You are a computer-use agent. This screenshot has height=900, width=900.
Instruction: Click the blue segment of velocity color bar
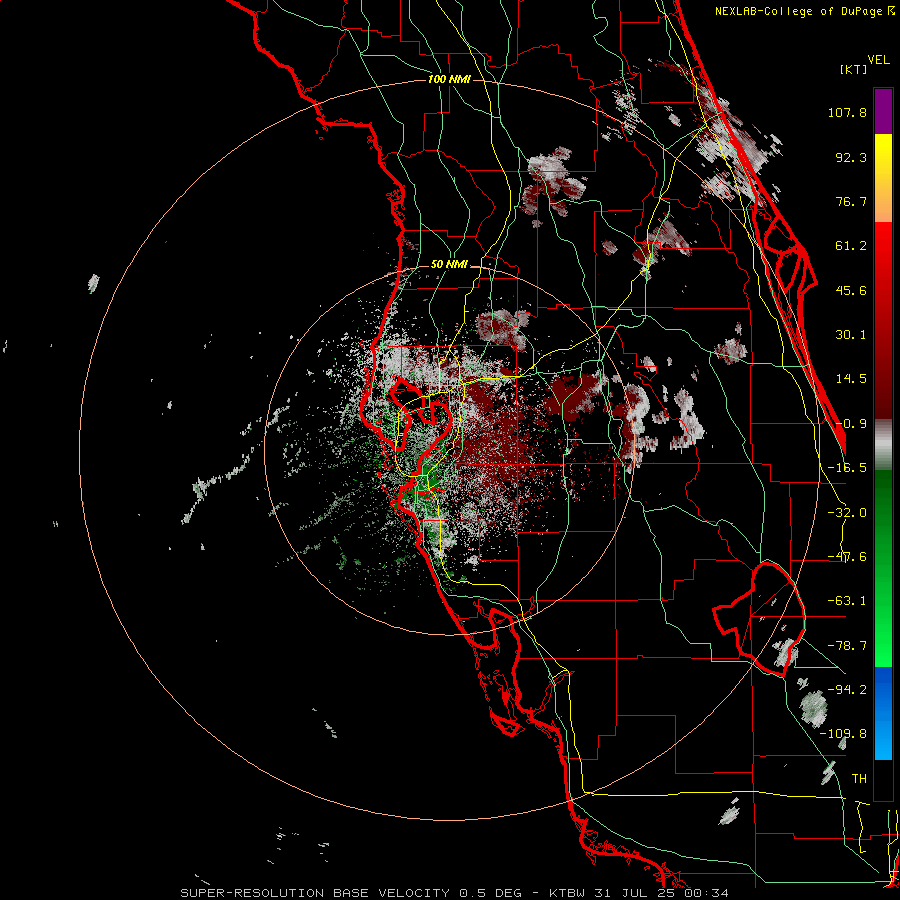pyautogui.click(x=883, y=713)
